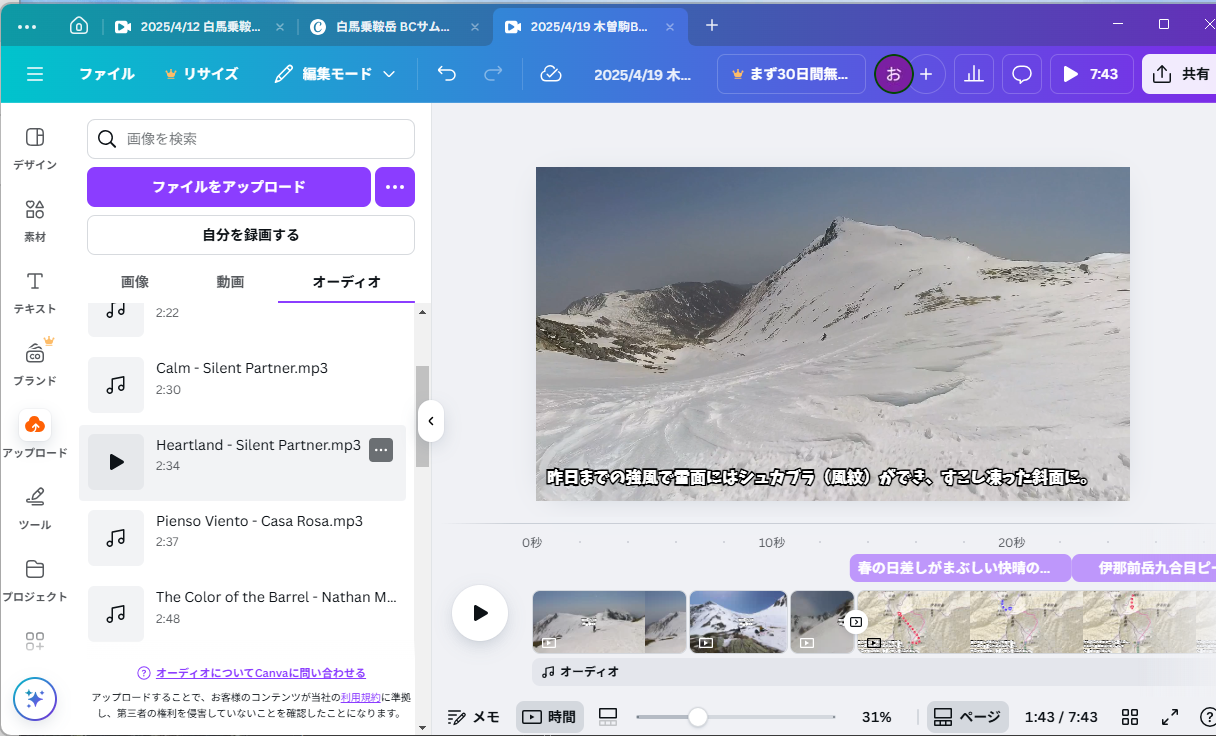Expand the Edit Mode (編集モード) dropdown

pyautogui.click(x=336, y=74)
